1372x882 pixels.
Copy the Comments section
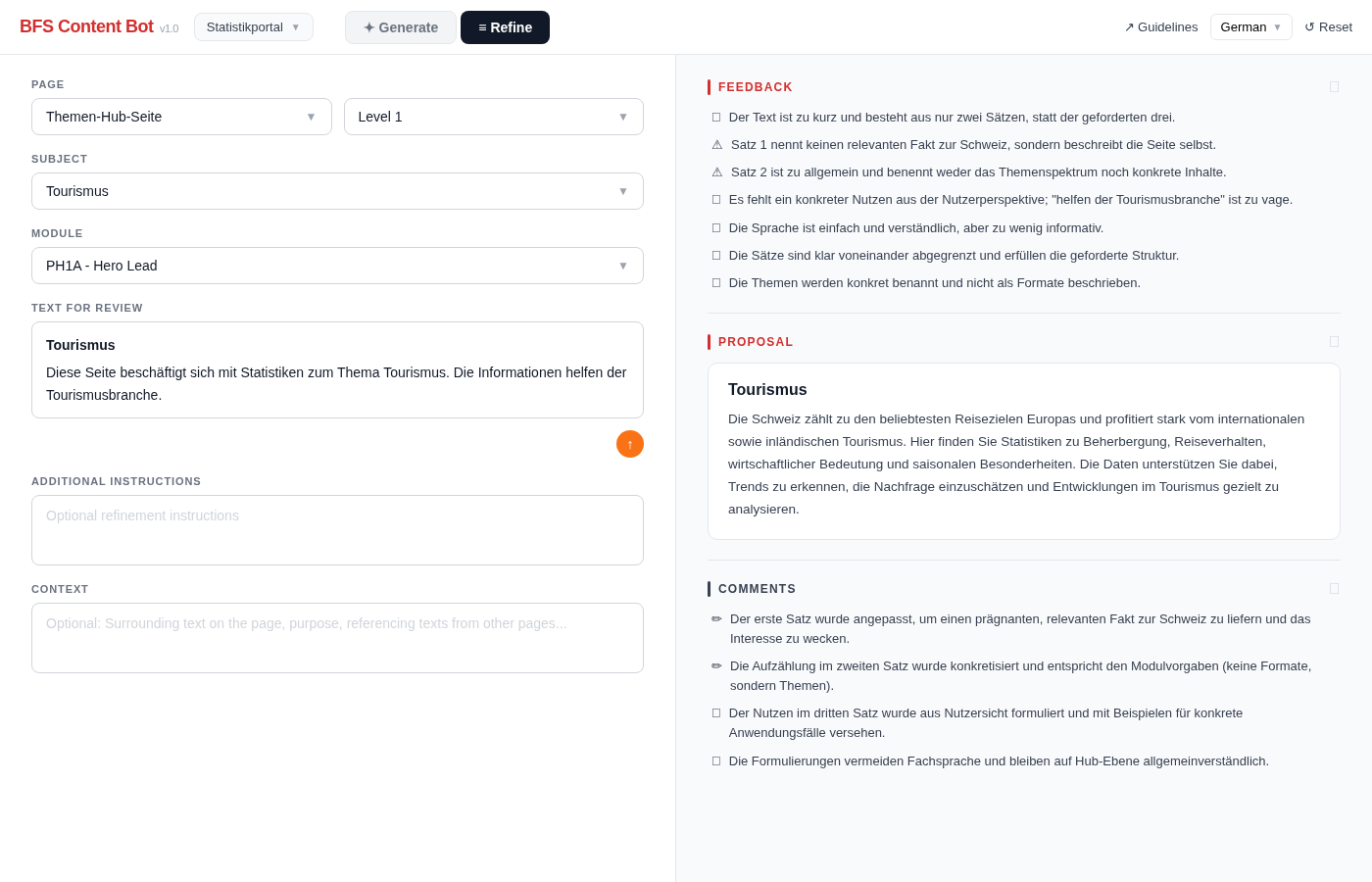(1334, 588)
